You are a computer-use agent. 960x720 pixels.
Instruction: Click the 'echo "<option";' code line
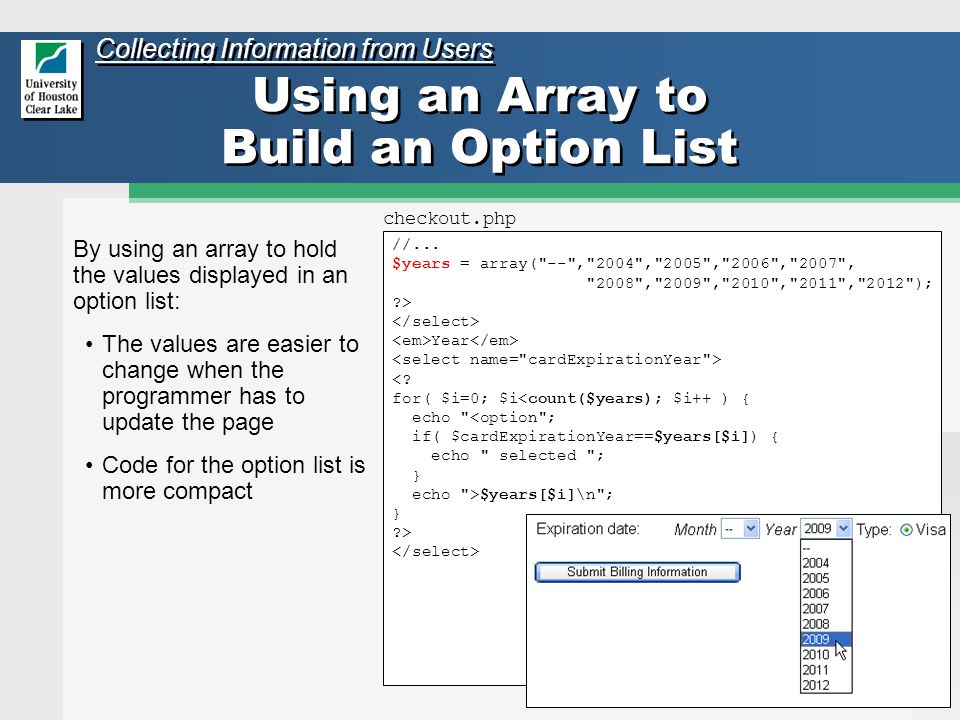tap(483, 418)
